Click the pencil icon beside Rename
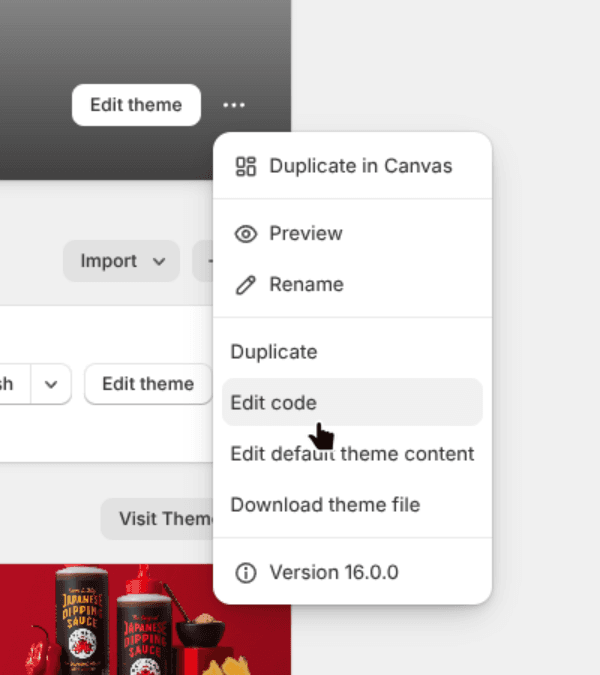This screenshot has height=675, width=600. point(246,285)
